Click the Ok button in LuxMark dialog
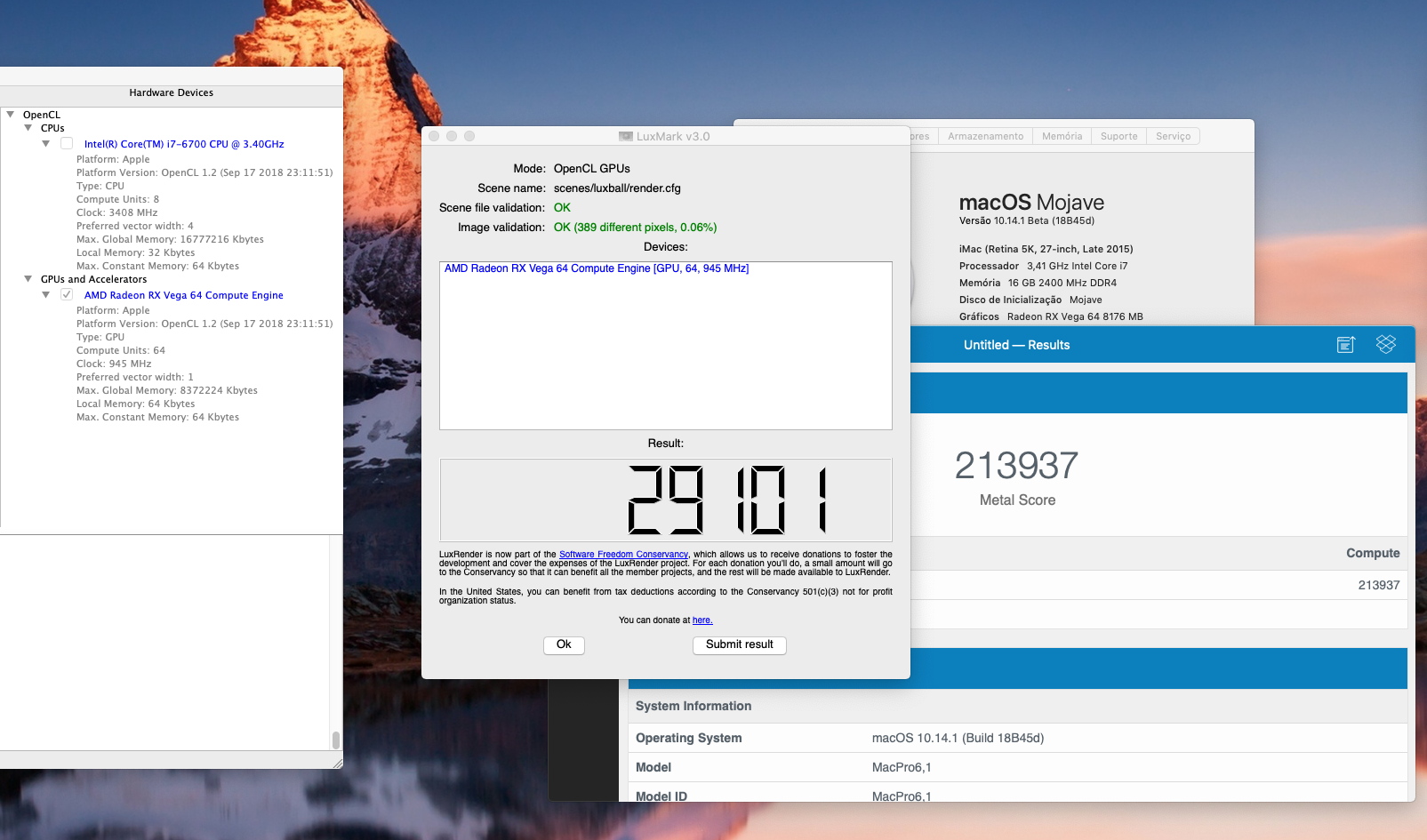1427x840 pixels. pyautogui.click(x=564, y=644)
